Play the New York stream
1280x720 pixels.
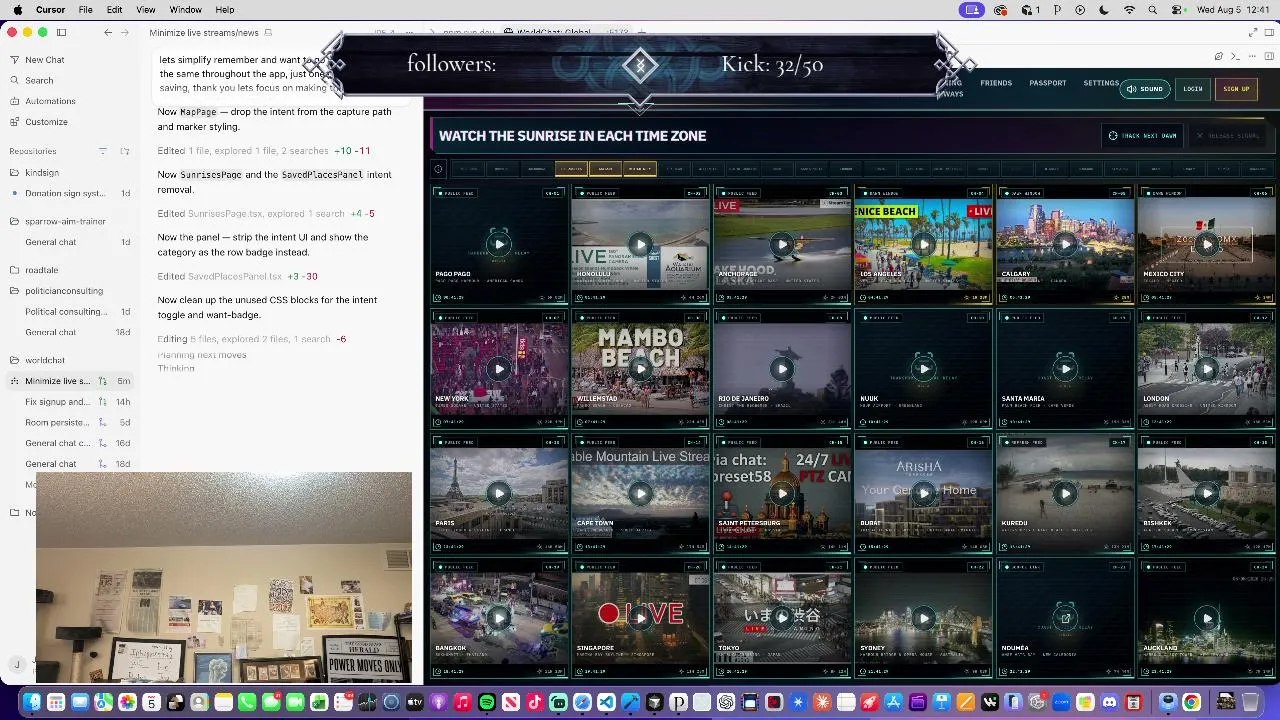(x=499, y=369)
